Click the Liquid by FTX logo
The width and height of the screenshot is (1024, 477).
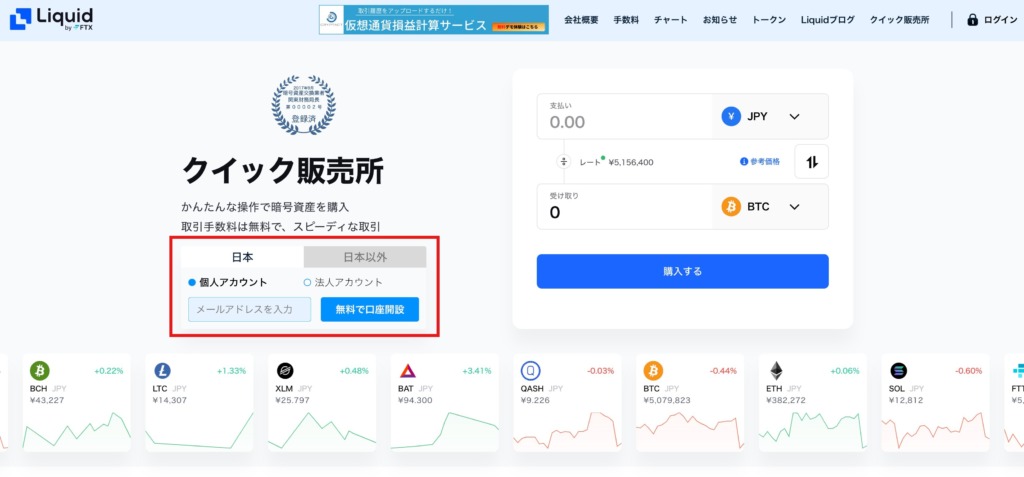click(x=51, y=20)
